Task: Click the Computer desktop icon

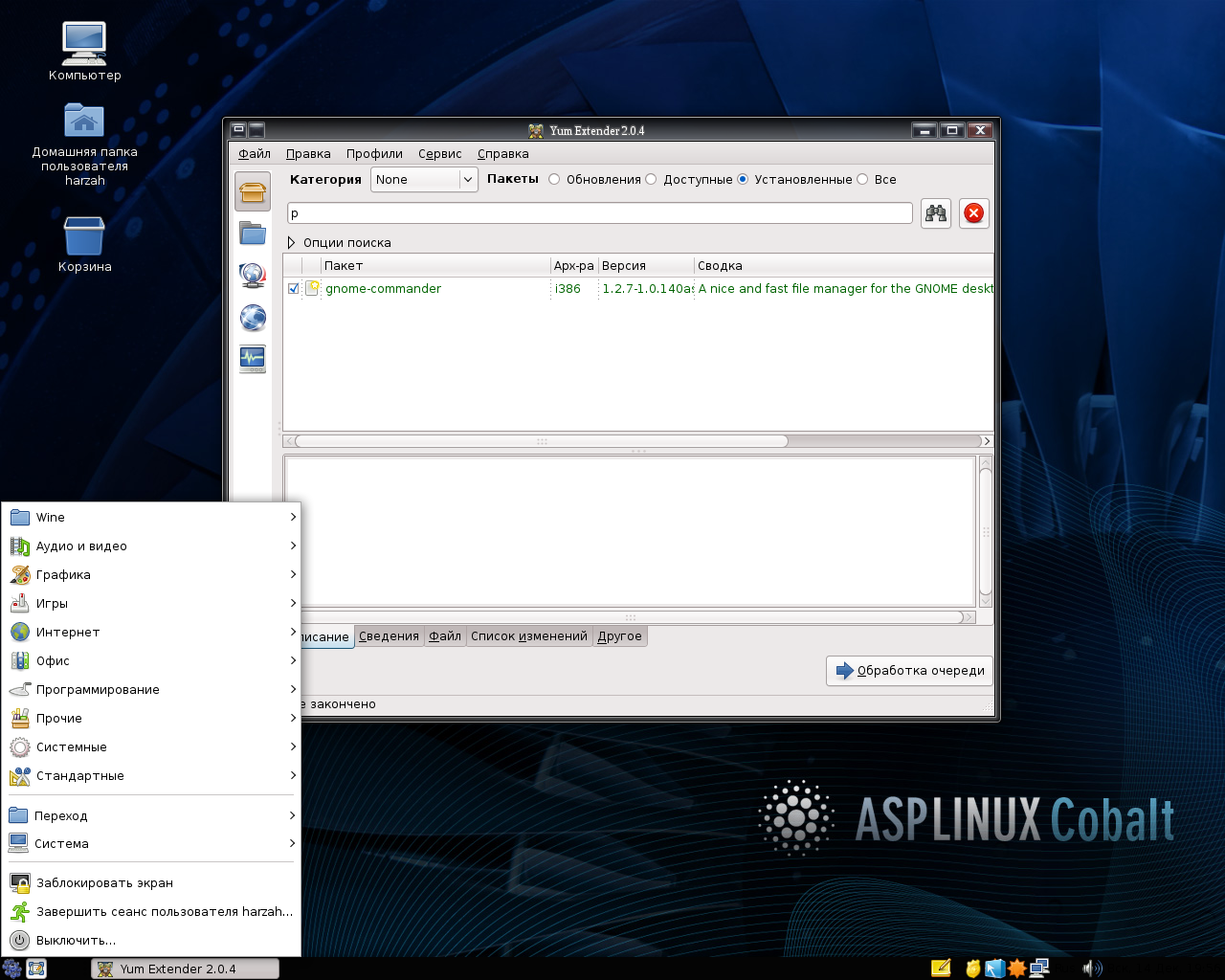Action: pyautogui.click(x=84, y=43)
